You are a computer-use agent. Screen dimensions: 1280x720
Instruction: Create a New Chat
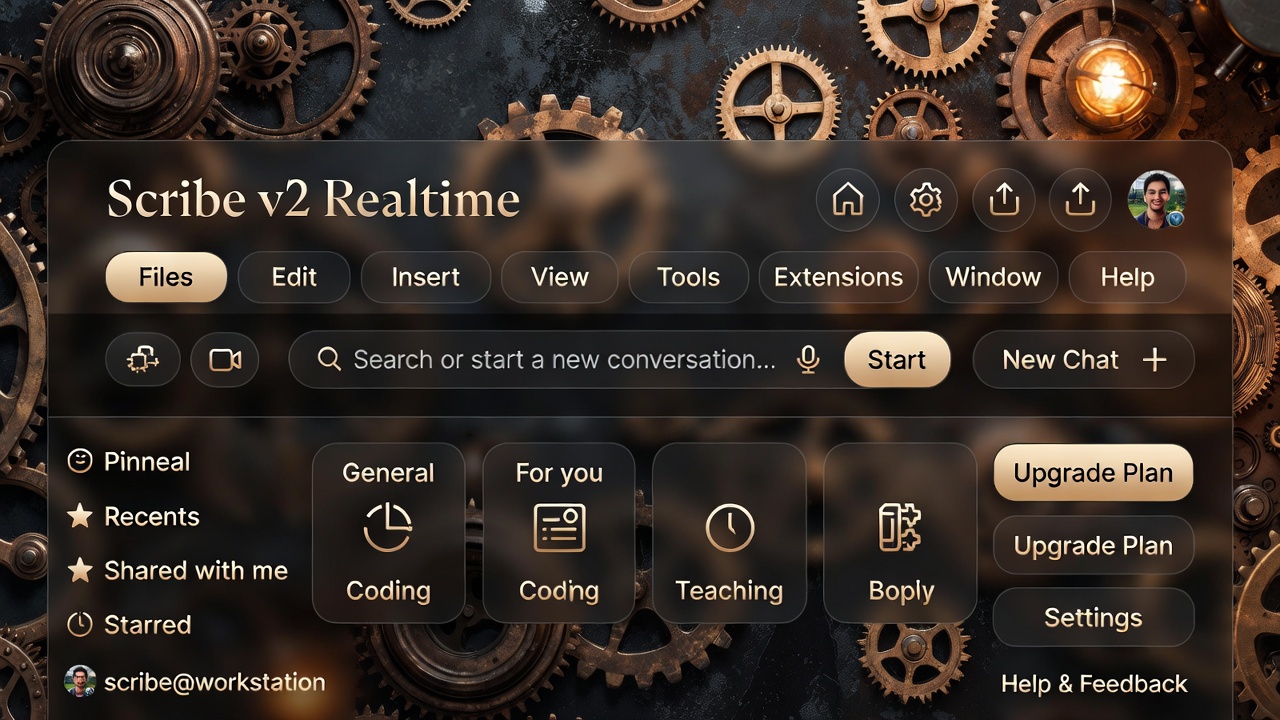pyautogui.click(x=1082, y=360)
